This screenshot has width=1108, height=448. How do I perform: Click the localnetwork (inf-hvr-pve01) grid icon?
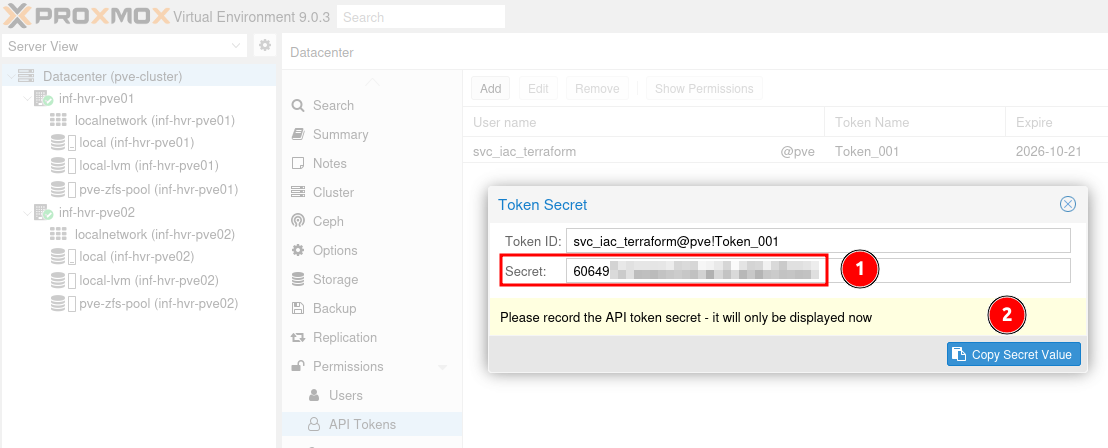point(59,121)
